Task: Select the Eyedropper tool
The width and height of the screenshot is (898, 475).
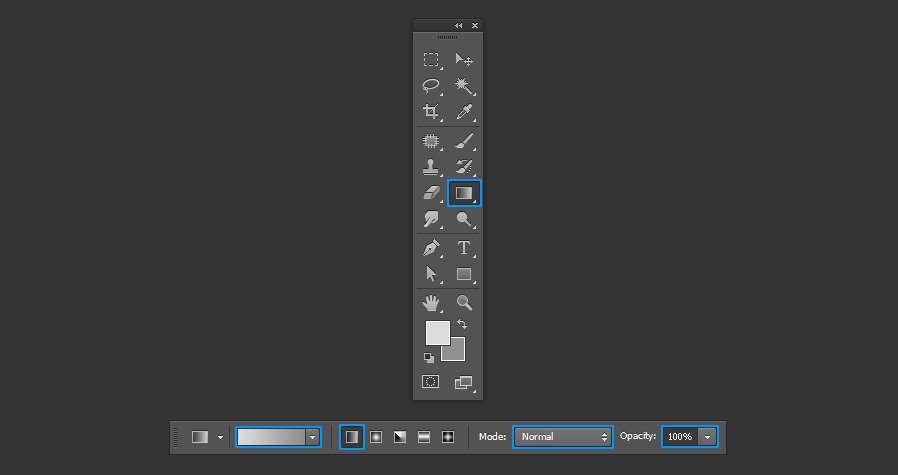Action: [x=464, y=111]
